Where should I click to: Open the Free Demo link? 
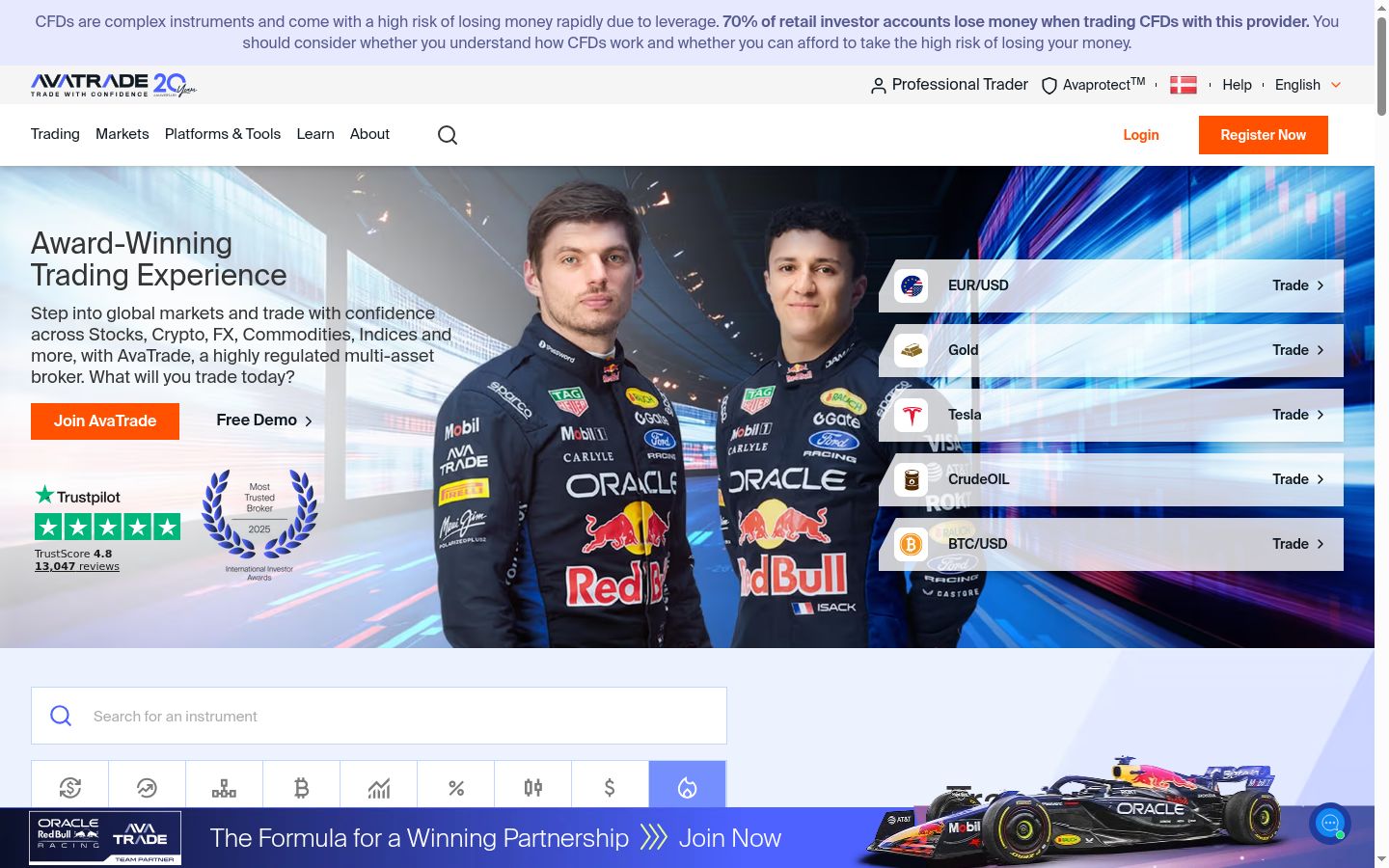click(264, 420)
